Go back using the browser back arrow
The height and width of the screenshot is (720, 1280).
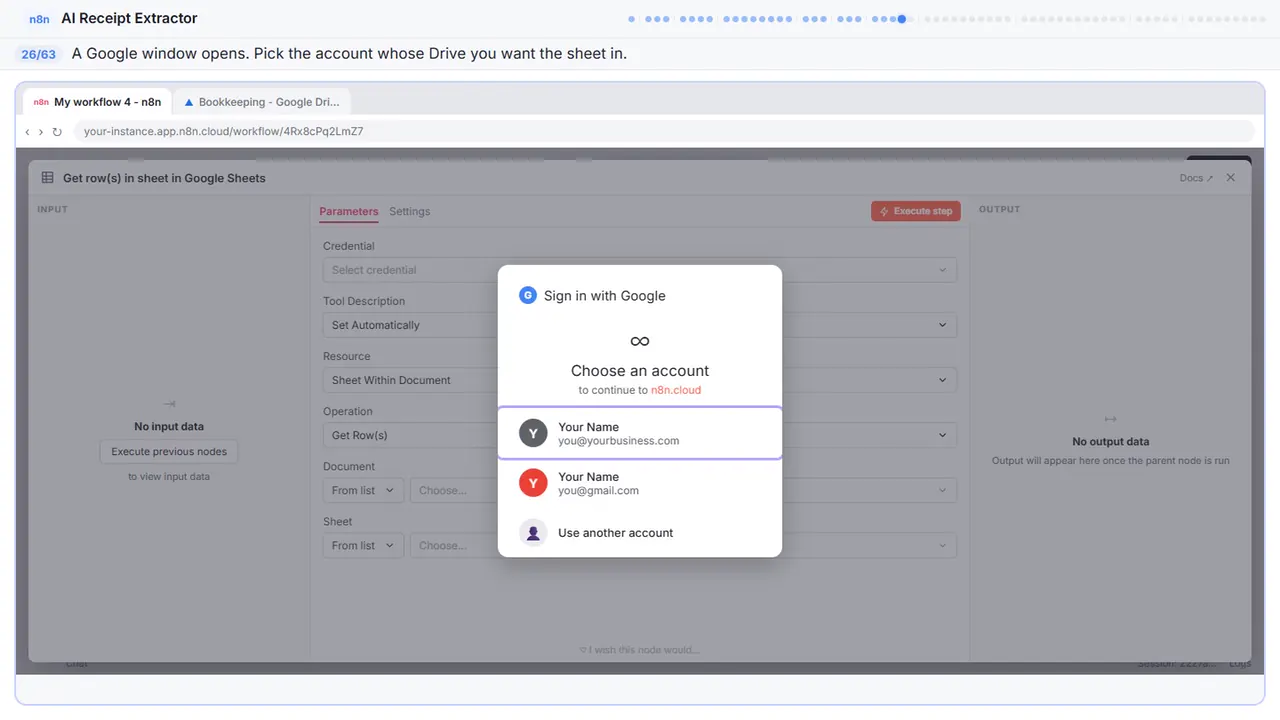pyautogui.click(x=27, y=131)
